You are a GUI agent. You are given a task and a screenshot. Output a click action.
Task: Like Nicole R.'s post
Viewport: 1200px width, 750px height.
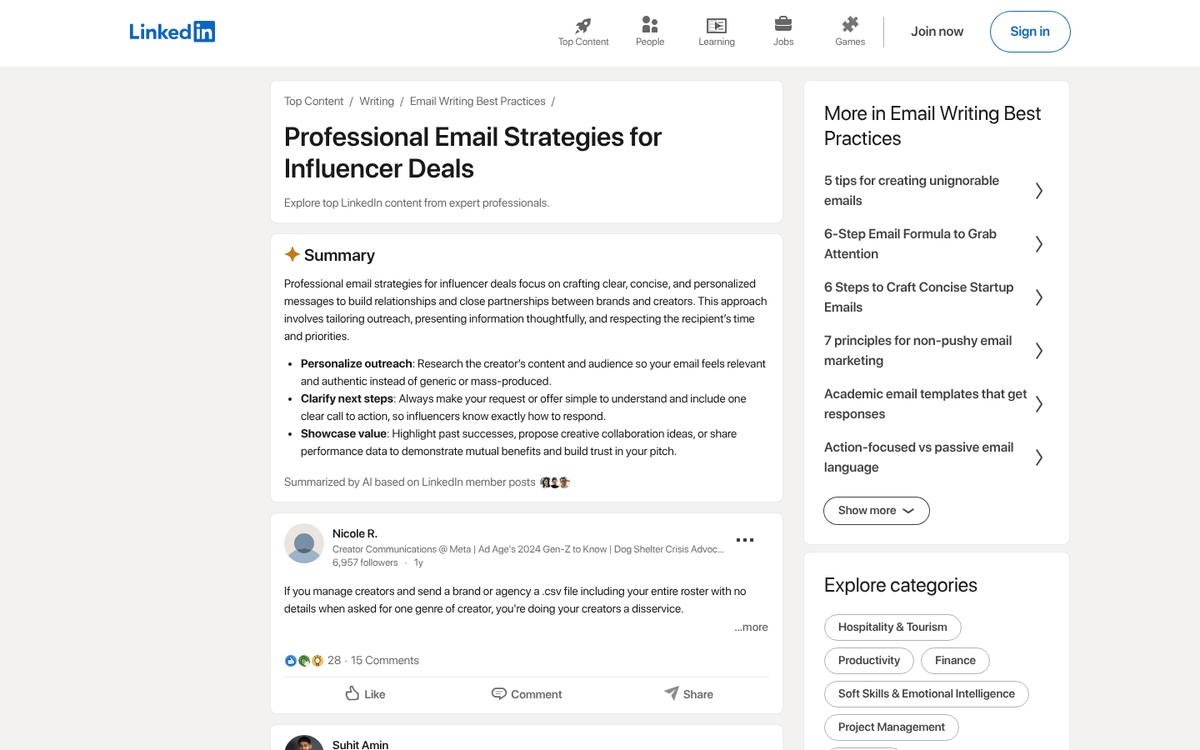click(x=365, y=694)
